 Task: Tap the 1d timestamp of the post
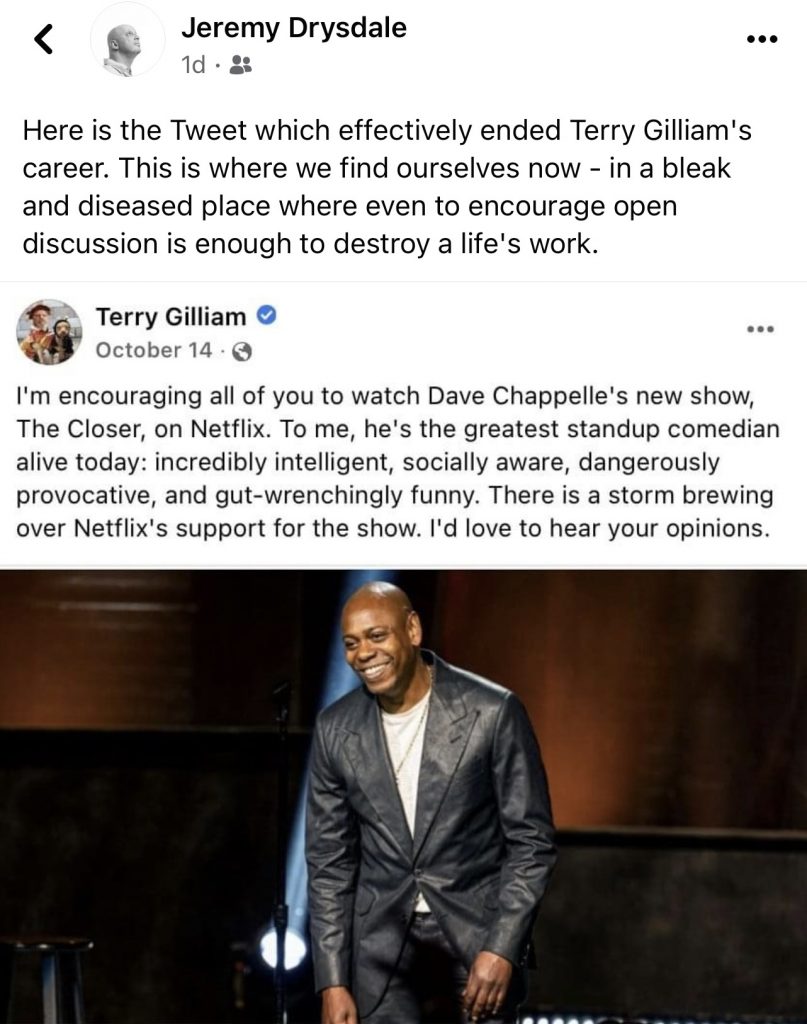click(193, 65)
